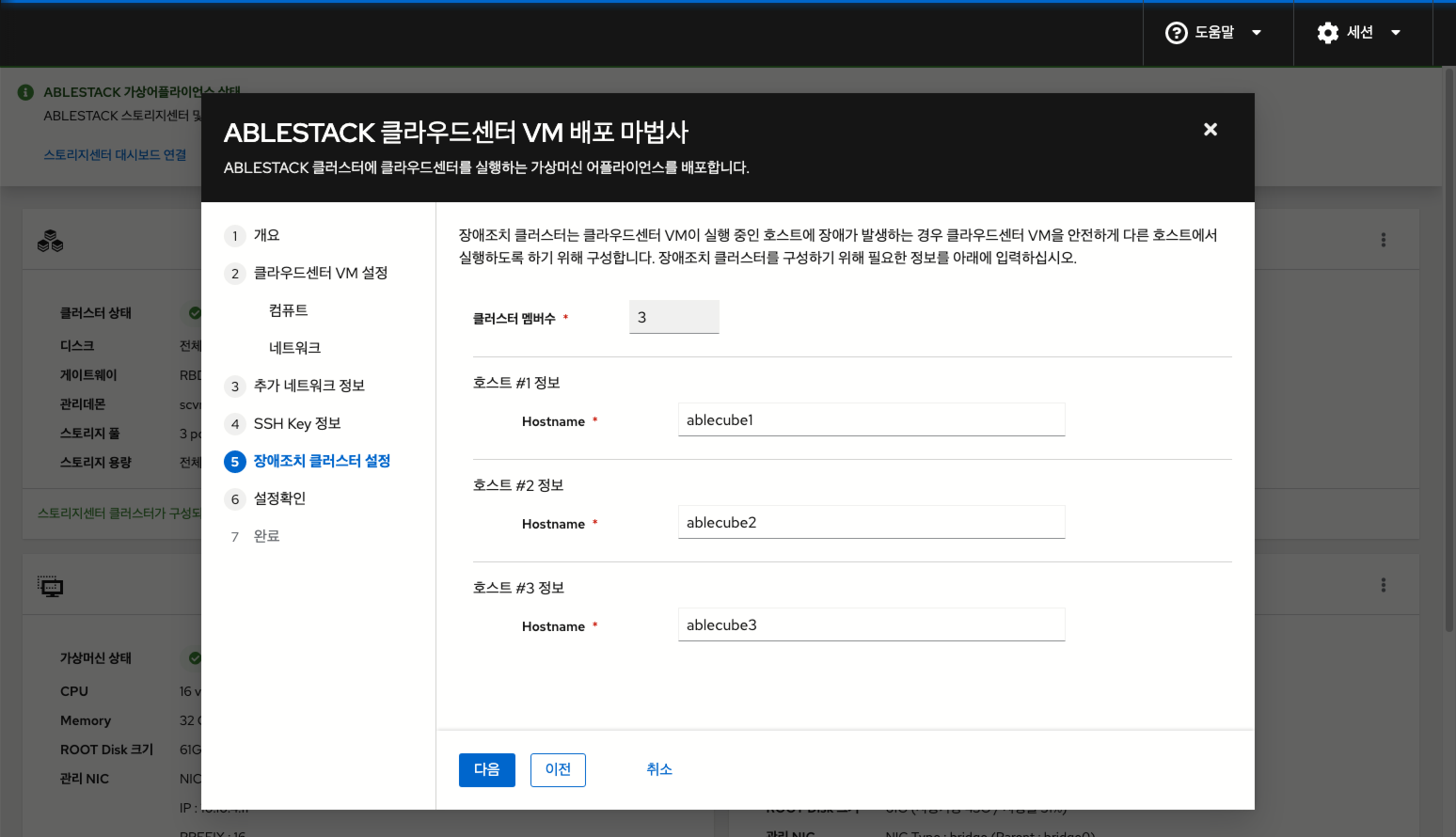The width and height of the screenshot is (1456, 837).
Task: Click the 다음 button to proceed
Action: pos(486,769)
